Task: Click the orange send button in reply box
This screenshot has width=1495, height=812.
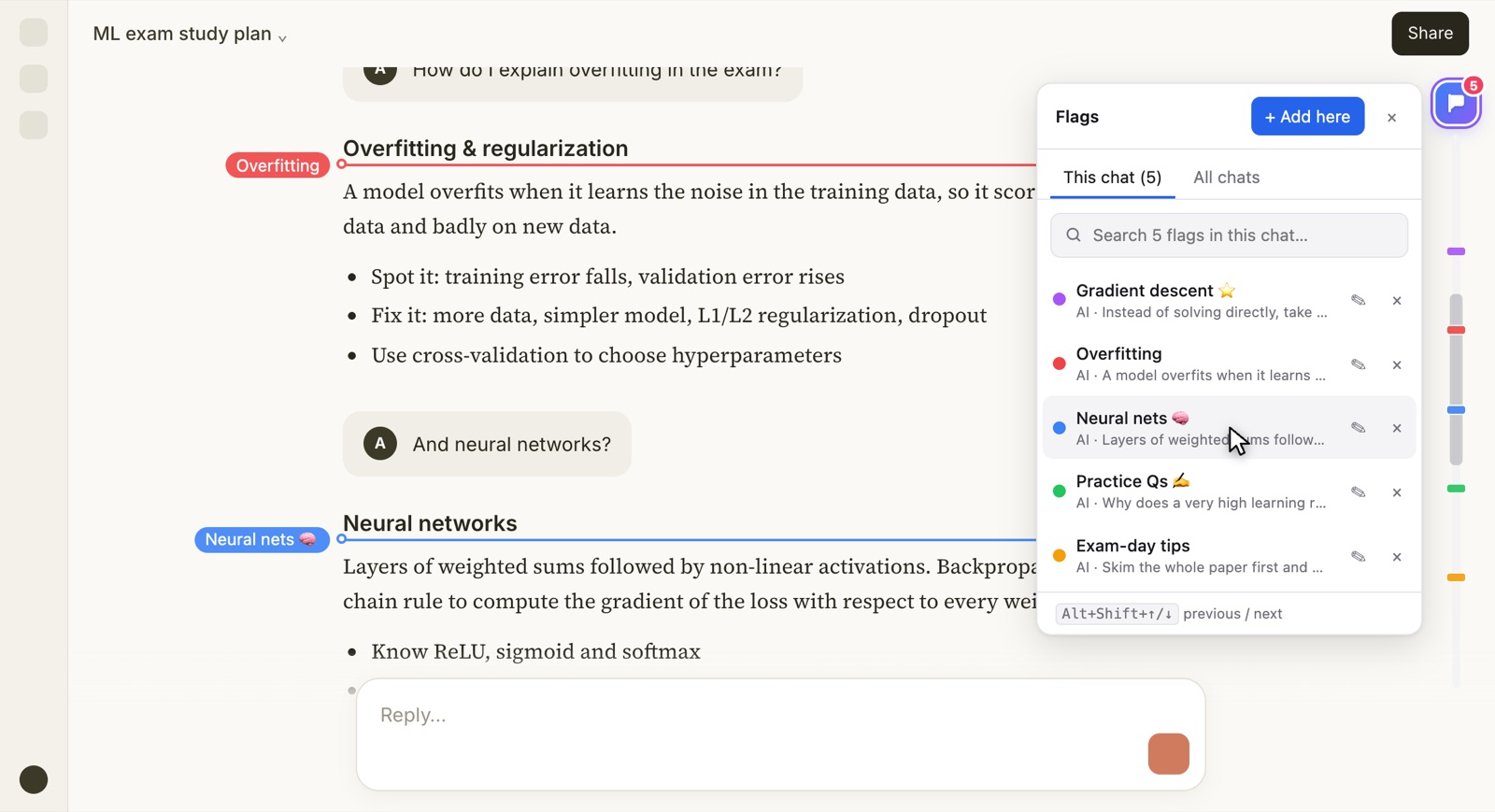Action: 1168,754
